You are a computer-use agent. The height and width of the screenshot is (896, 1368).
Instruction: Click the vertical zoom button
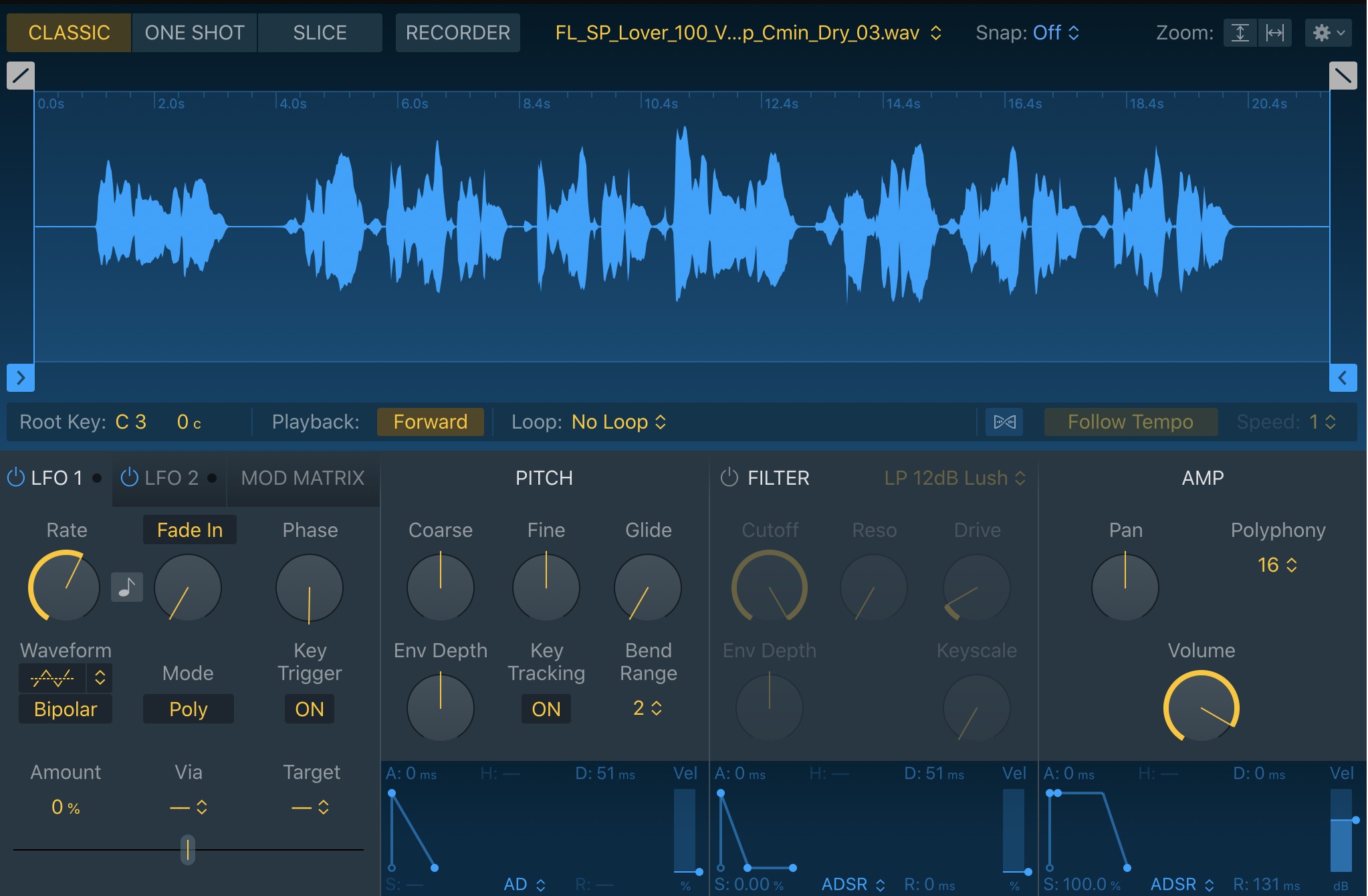pyautogui.click(x=1240, y=33)
